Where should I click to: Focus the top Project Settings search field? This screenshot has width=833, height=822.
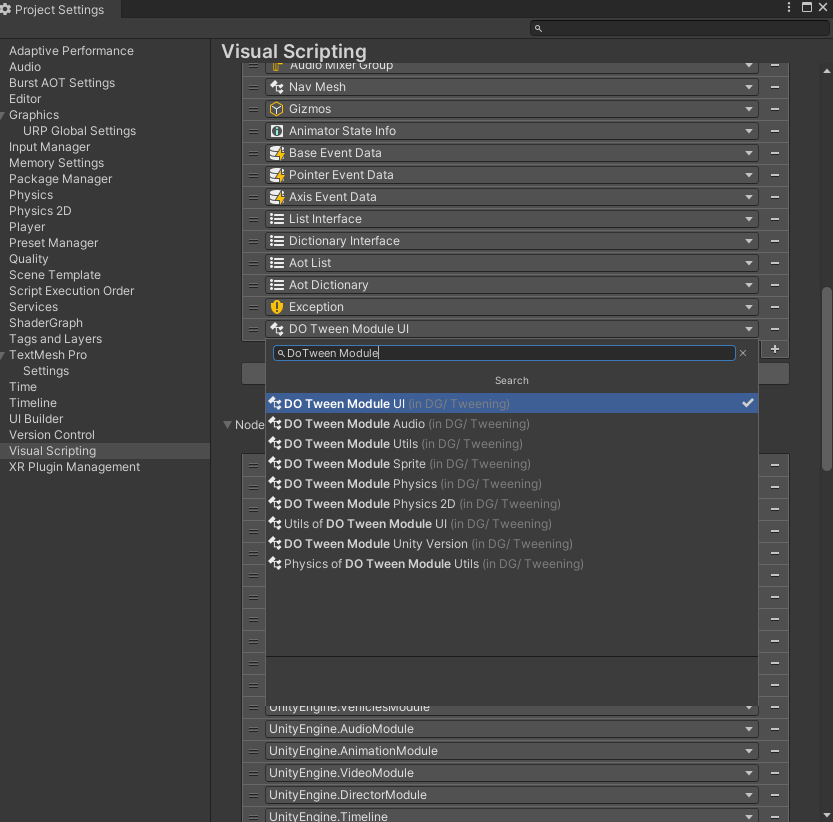tap(680, 28)
